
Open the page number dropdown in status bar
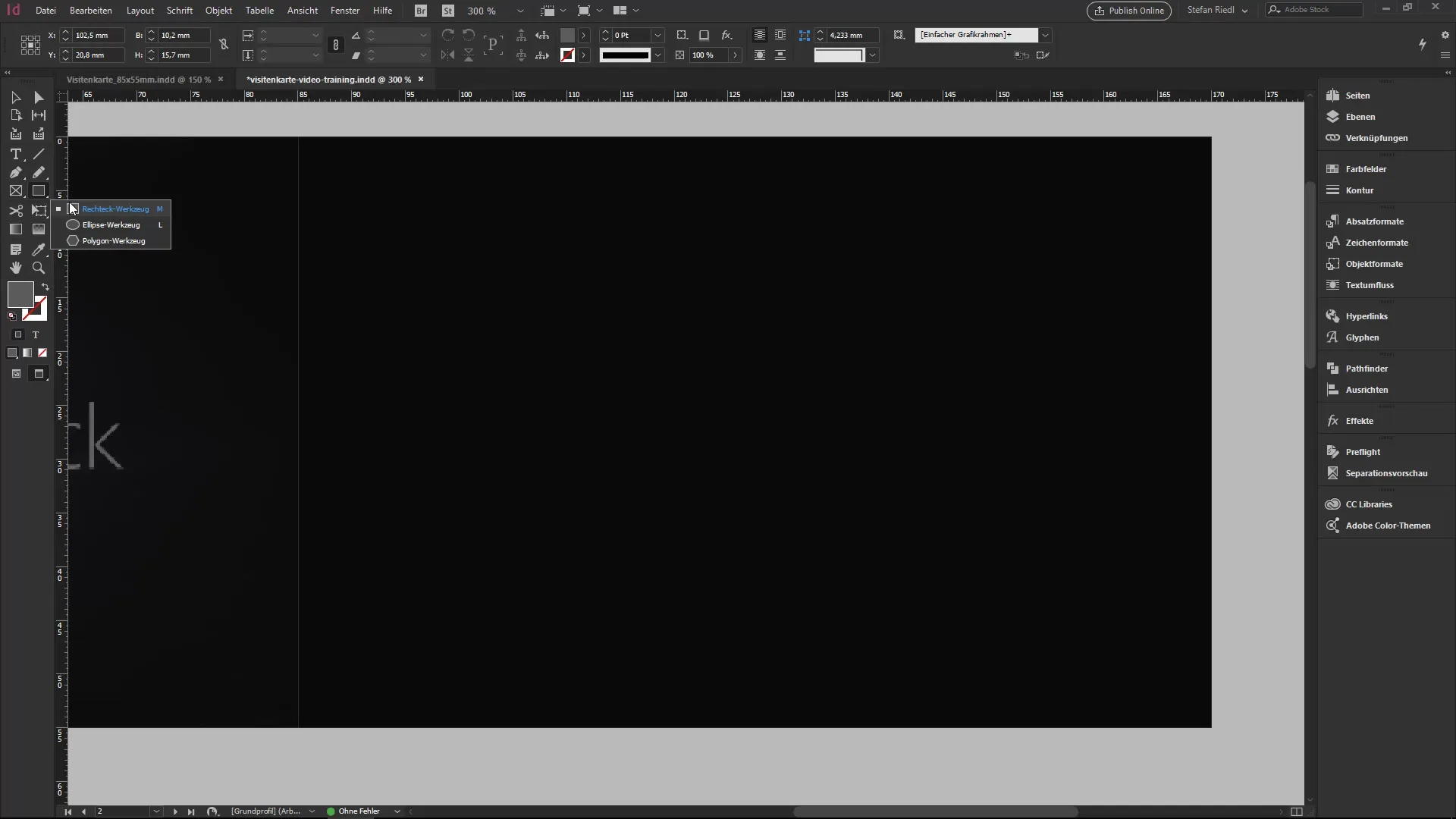coord(156,811)
